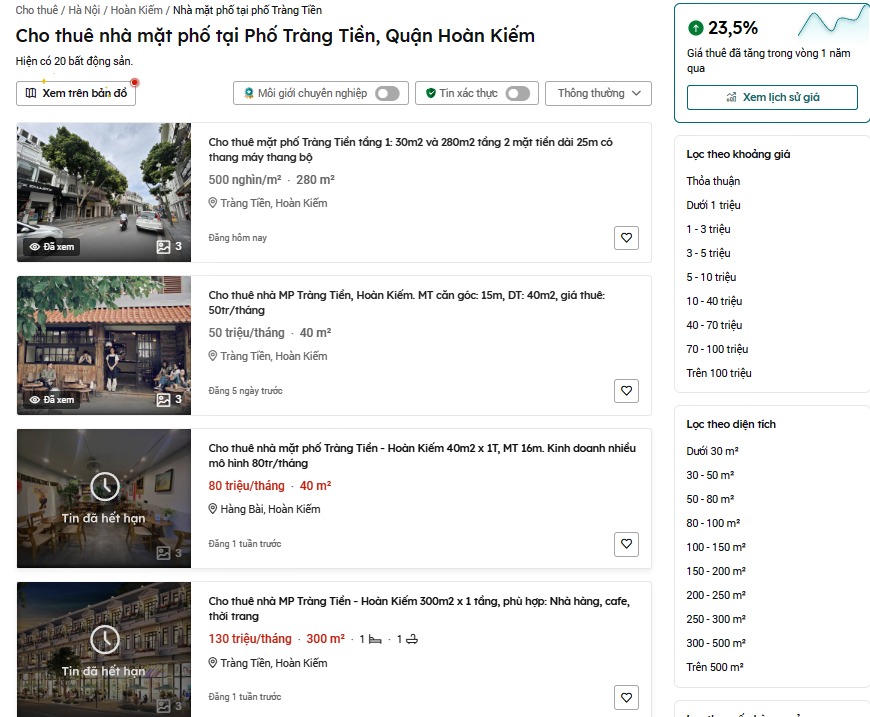Click Xem lịch sử giá button
Screen dimensions: 870x717
coord(772,97)
